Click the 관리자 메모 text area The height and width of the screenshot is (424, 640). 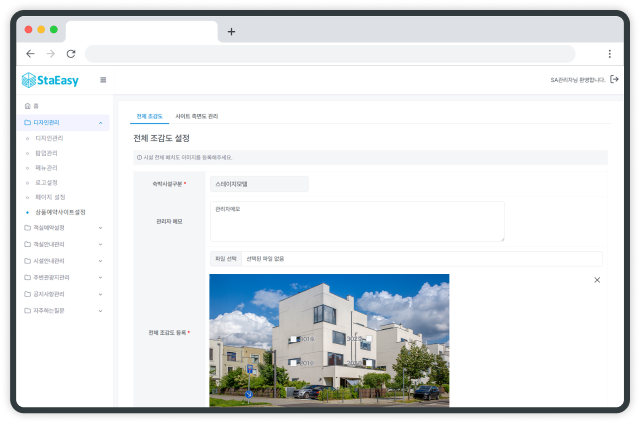click(x=357, y=221)
